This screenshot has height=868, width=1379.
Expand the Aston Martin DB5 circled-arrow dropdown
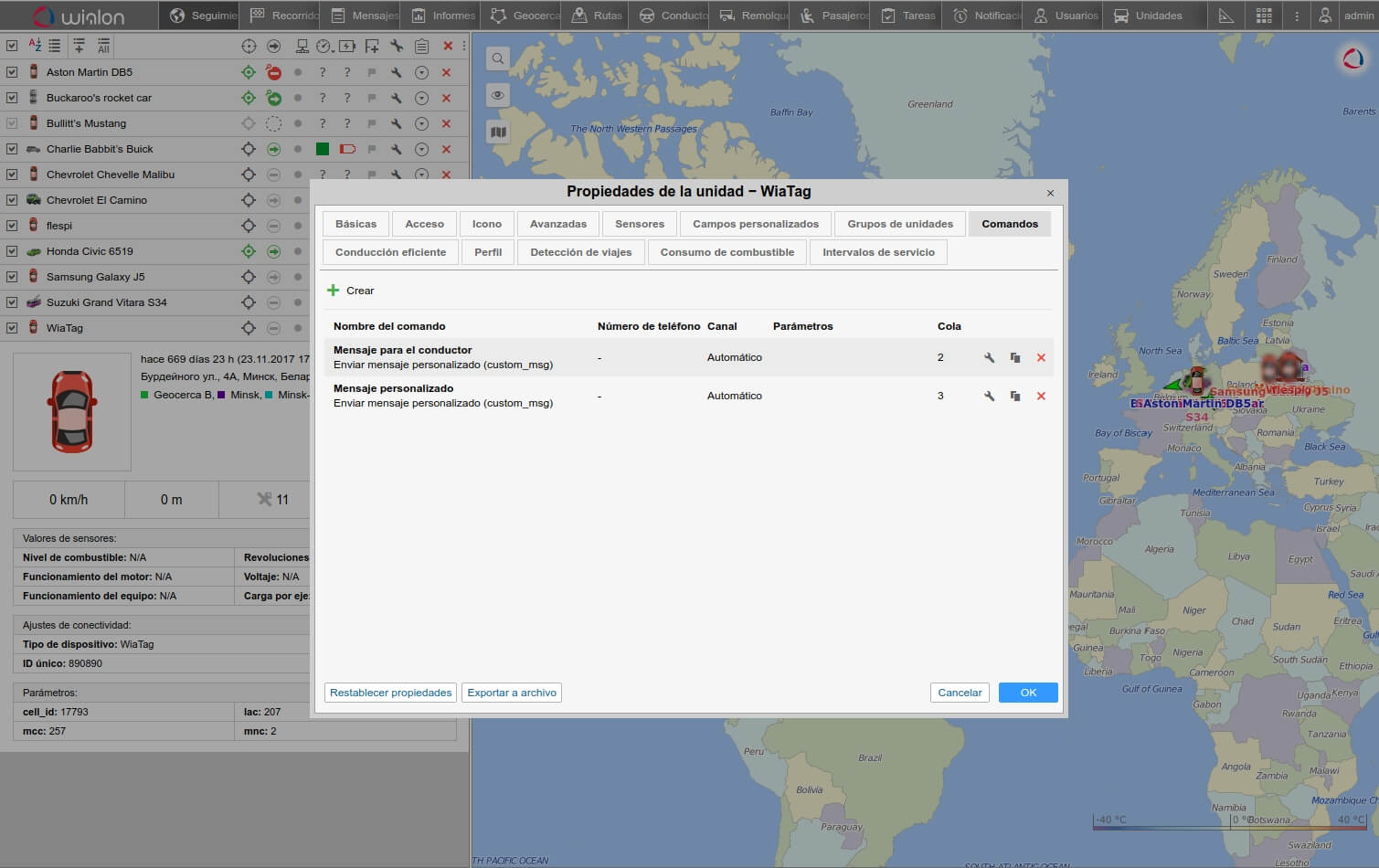pos(421,72)
